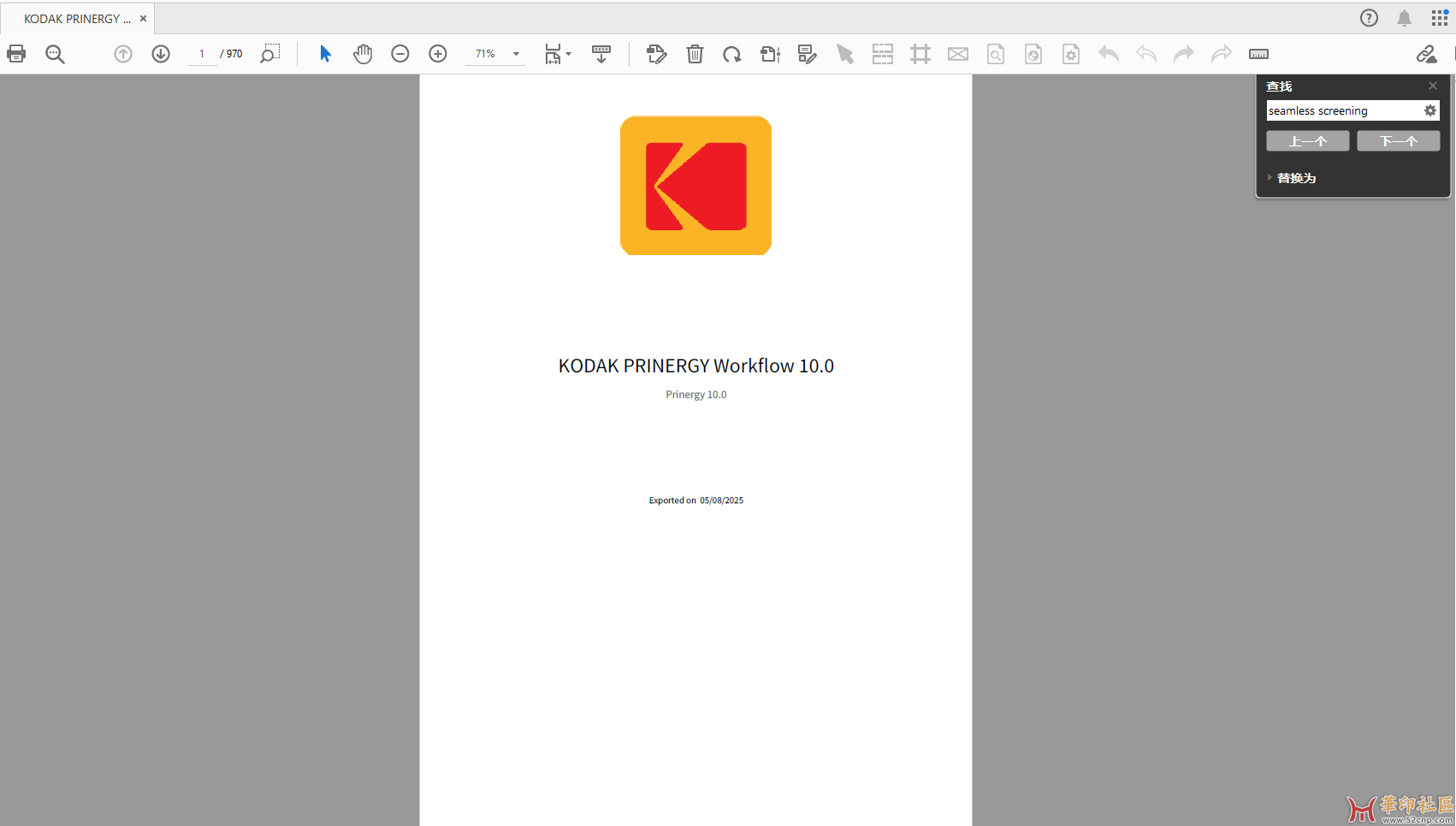The width and height of the screenshot is (1456, 826).
Task: Click the 下一个 next result button
Action: coord(1398,141)
